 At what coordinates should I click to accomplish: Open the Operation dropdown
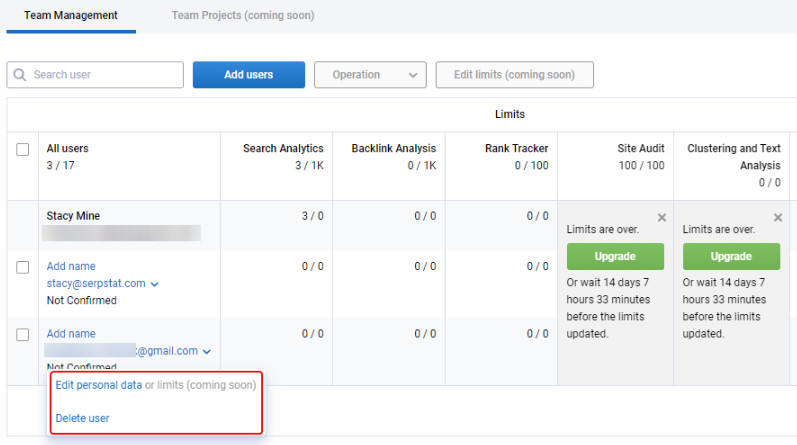(370, 75)
